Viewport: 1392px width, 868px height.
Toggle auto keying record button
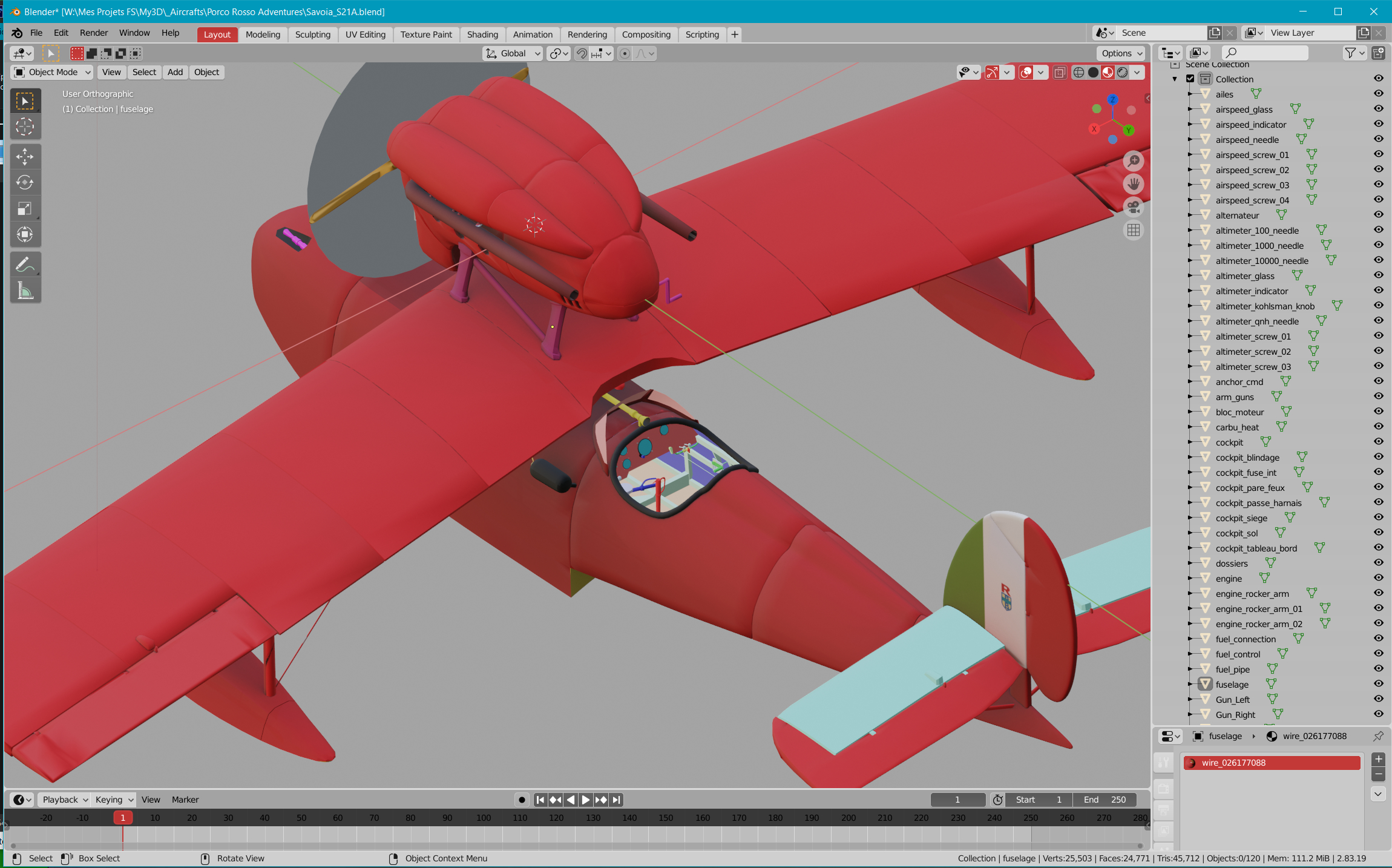tap(522, 800)
